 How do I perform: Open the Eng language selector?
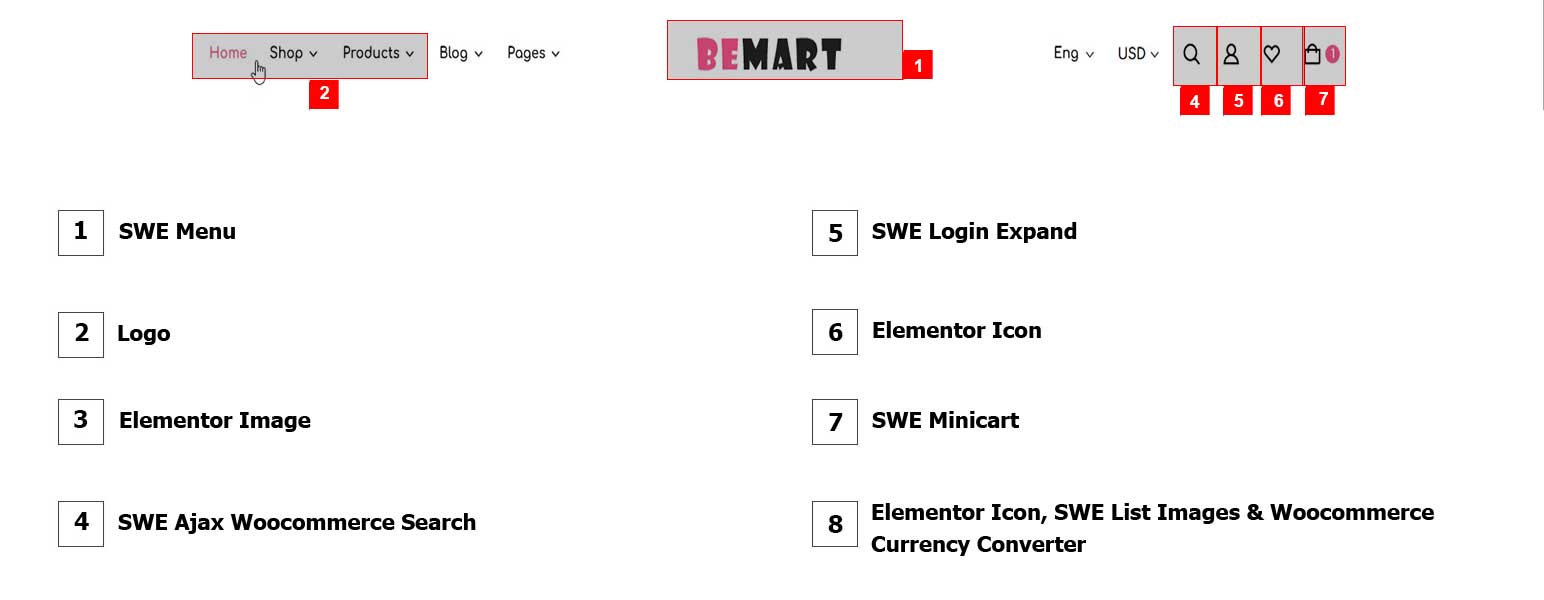(x=1073, y=53)
